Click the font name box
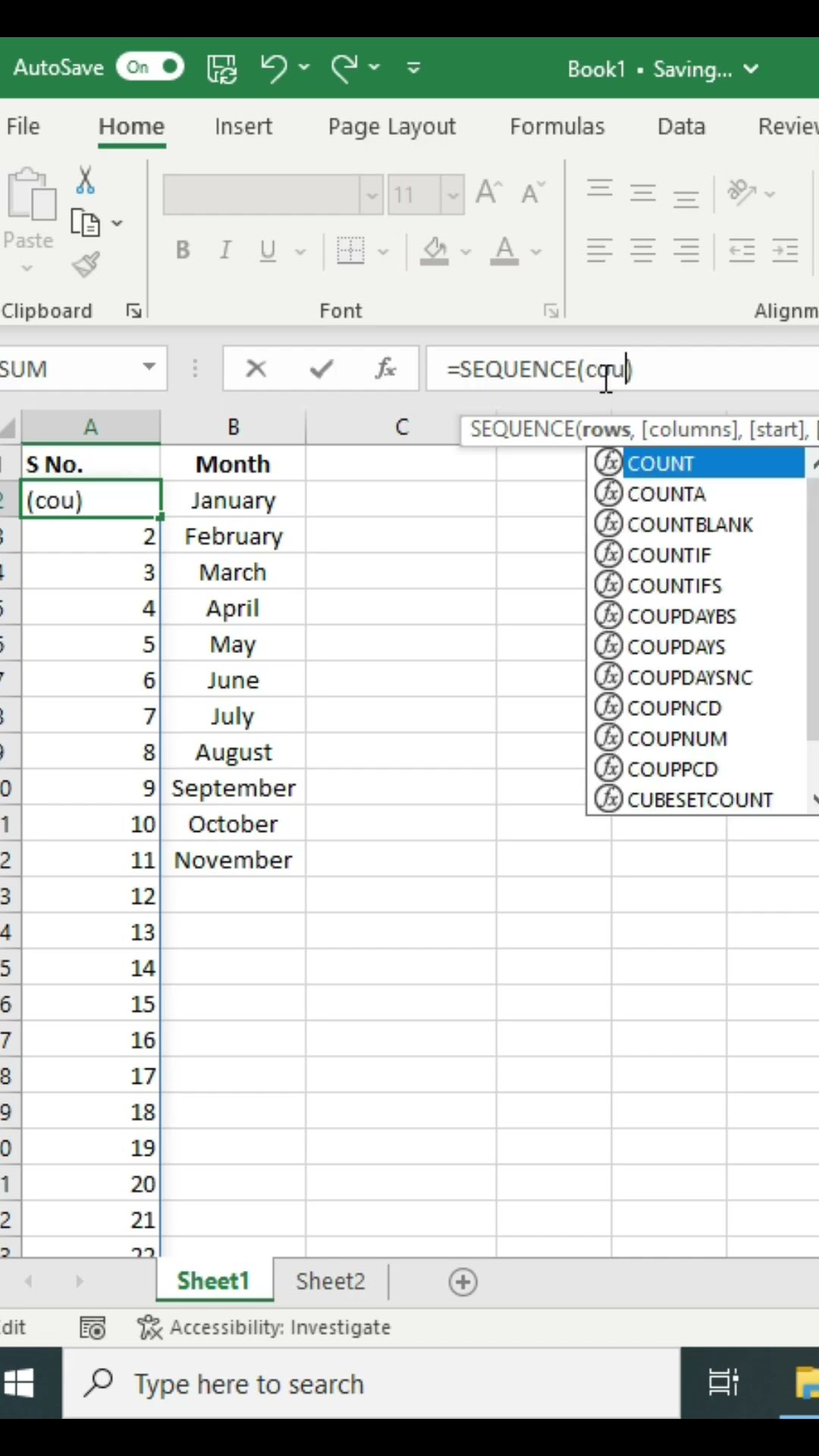This screenshot has width=819, height=1456. 262,195
